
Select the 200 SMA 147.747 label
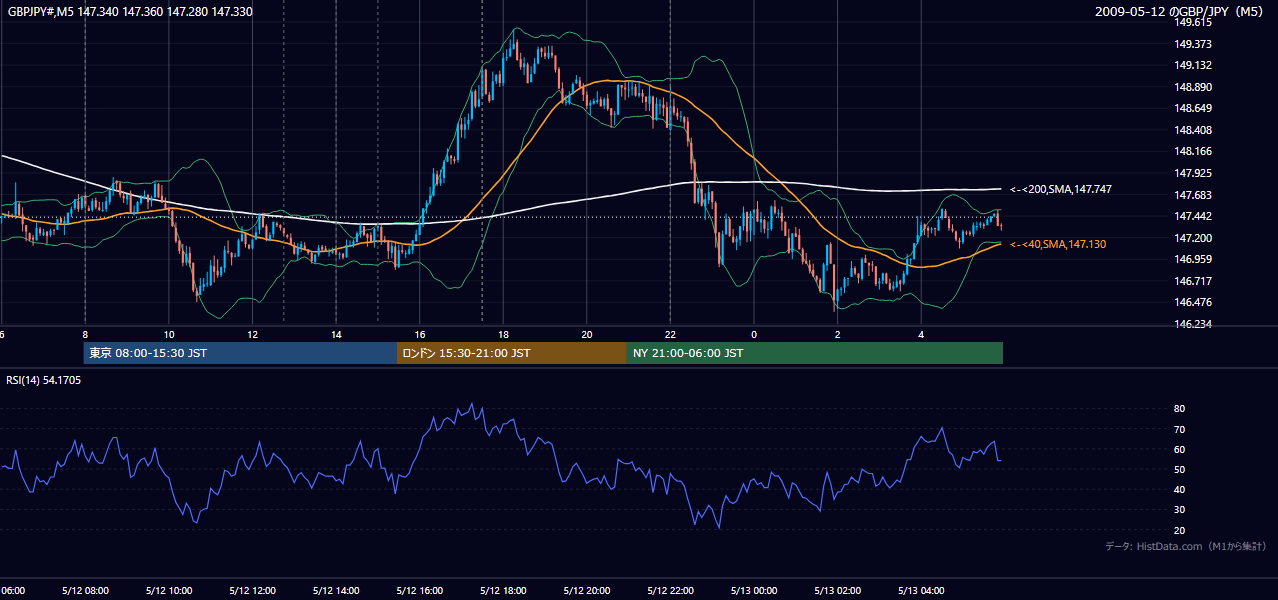(1060, 189)
